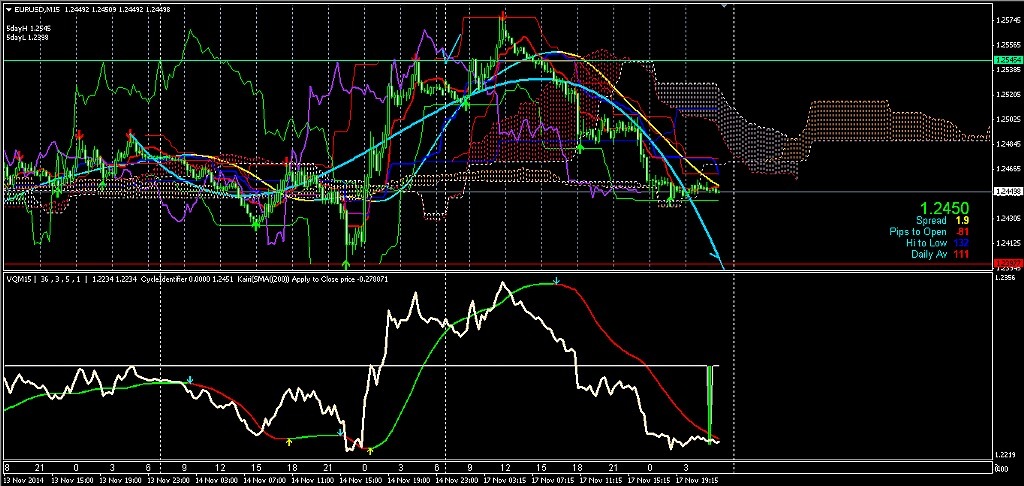Select yellow up arrow above hour 0 label

370,450
